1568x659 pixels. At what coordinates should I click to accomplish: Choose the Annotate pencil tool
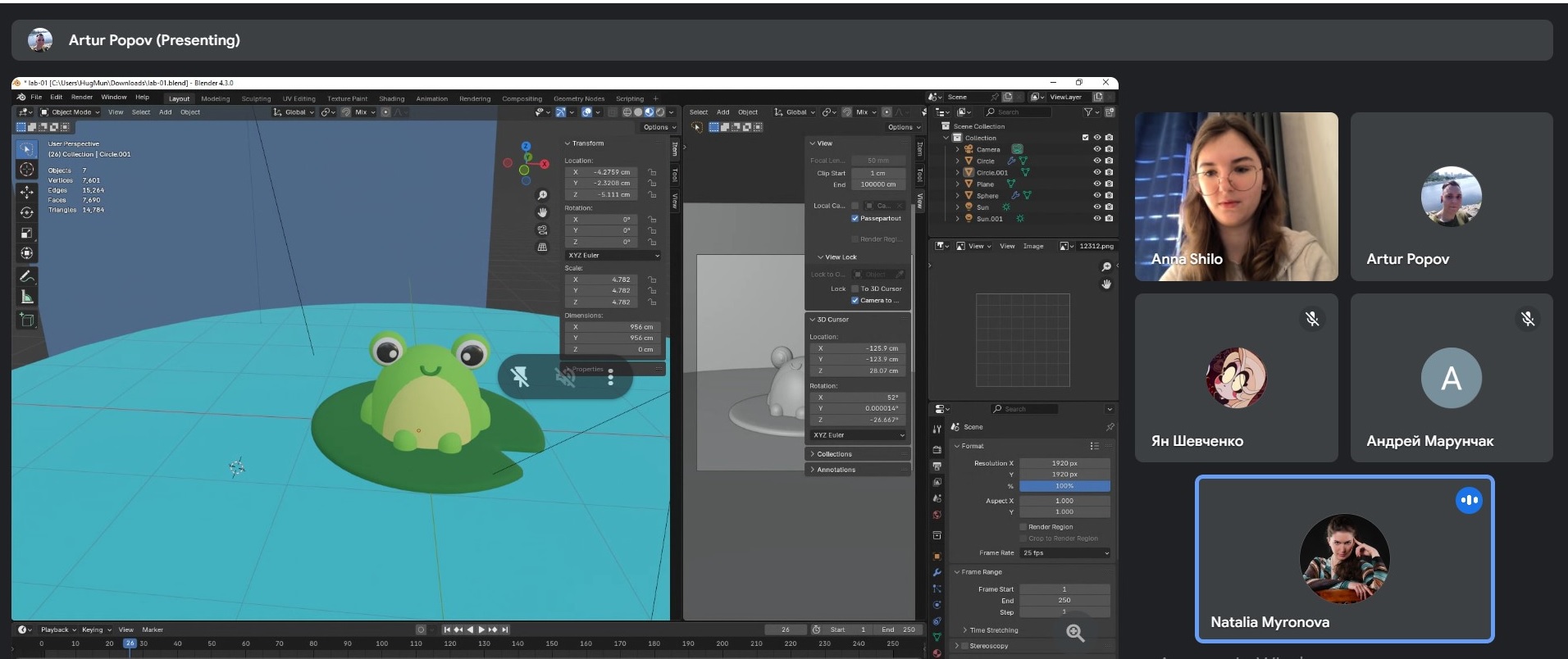[x=26, y=276]
